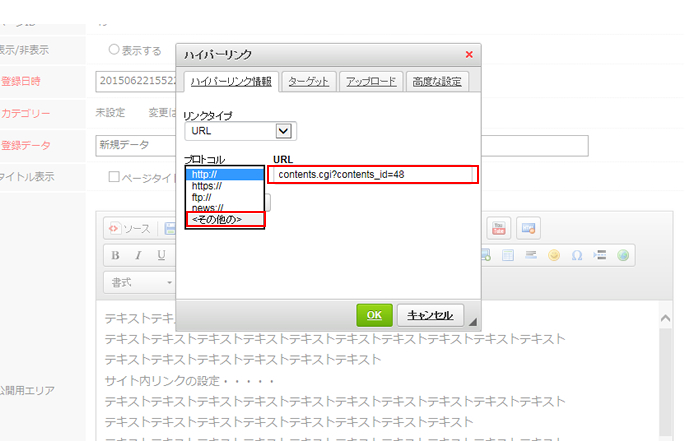Image resolution: width=685 pixels, height=441 pixels.
Task: Choose https:// from the protocol list
Action: point(206,186)
